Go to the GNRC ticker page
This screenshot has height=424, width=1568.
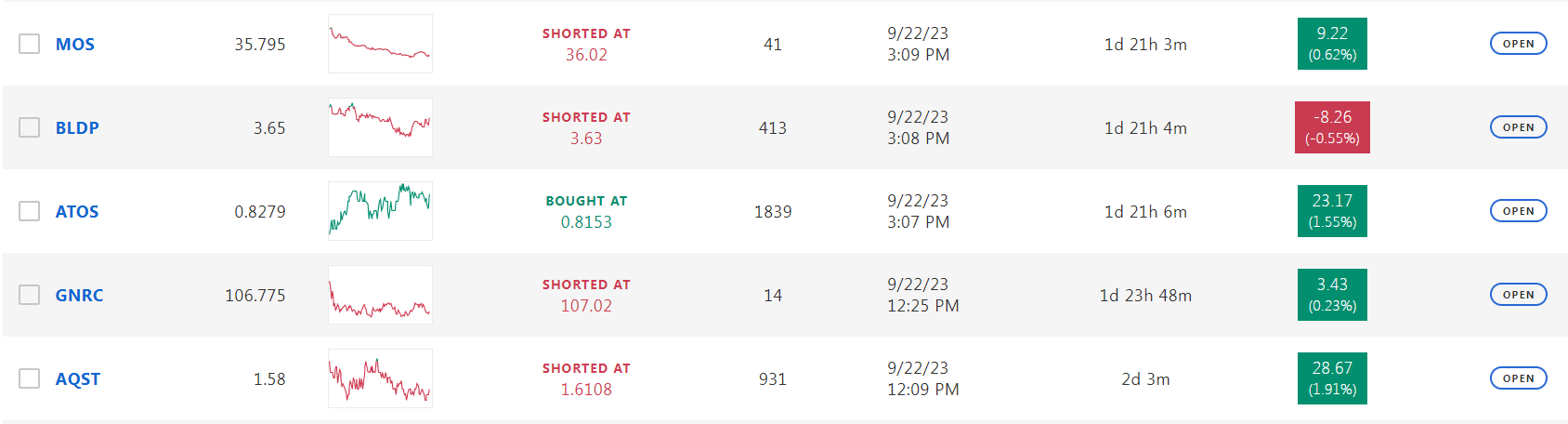click(x=79, y=296)
